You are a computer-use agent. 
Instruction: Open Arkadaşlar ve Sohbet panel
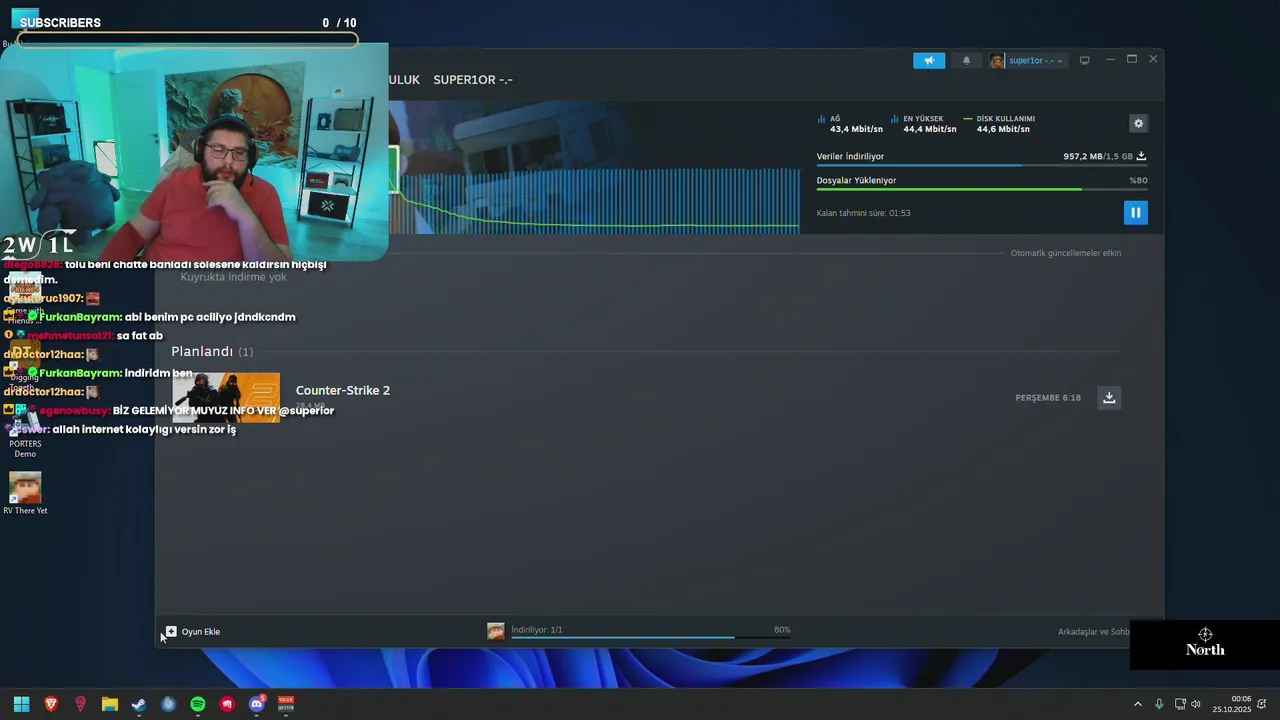[x=1093, y=632]
